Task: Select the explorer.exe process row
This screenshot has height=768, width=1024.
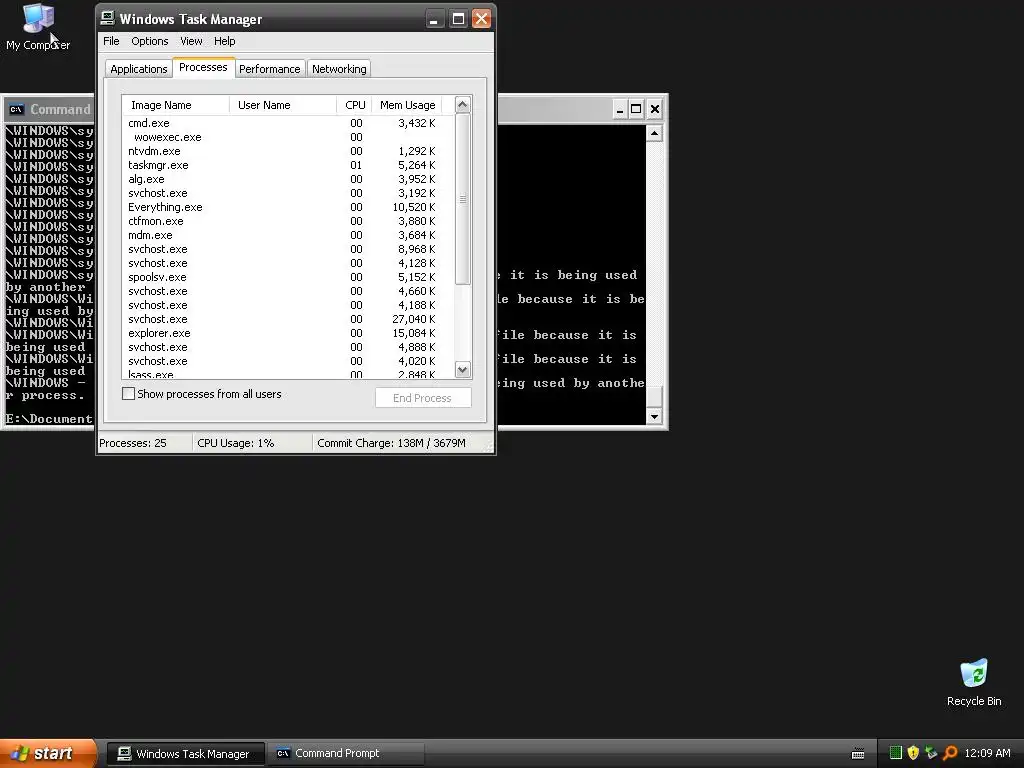Action: [287, 334]
